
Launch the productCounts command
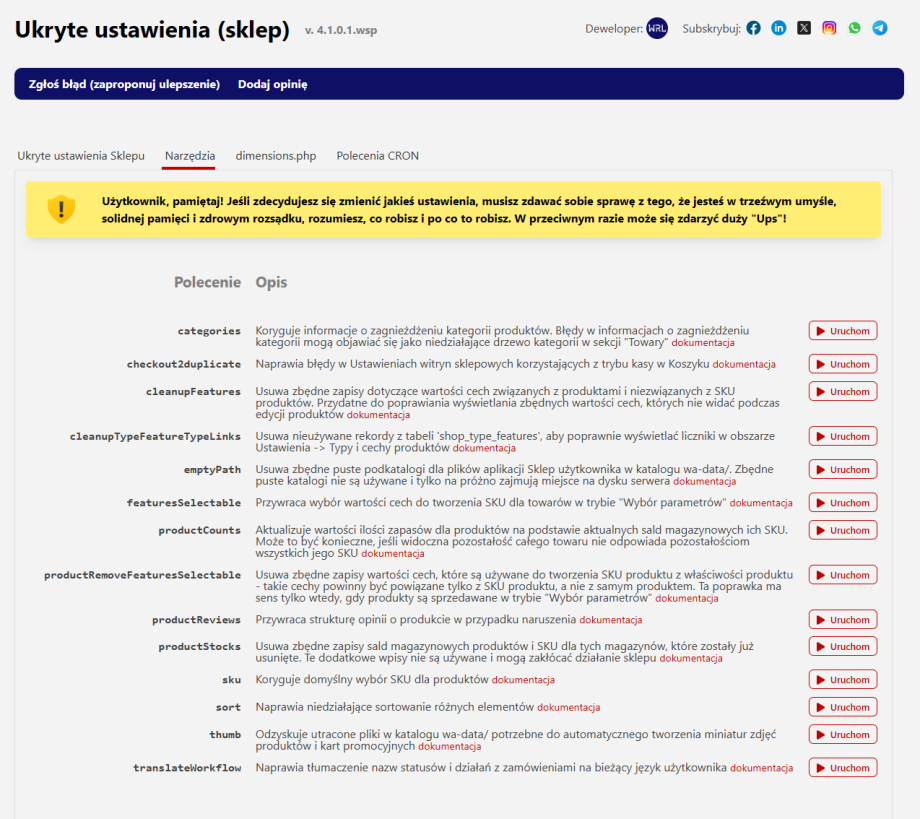pos(842,530)
